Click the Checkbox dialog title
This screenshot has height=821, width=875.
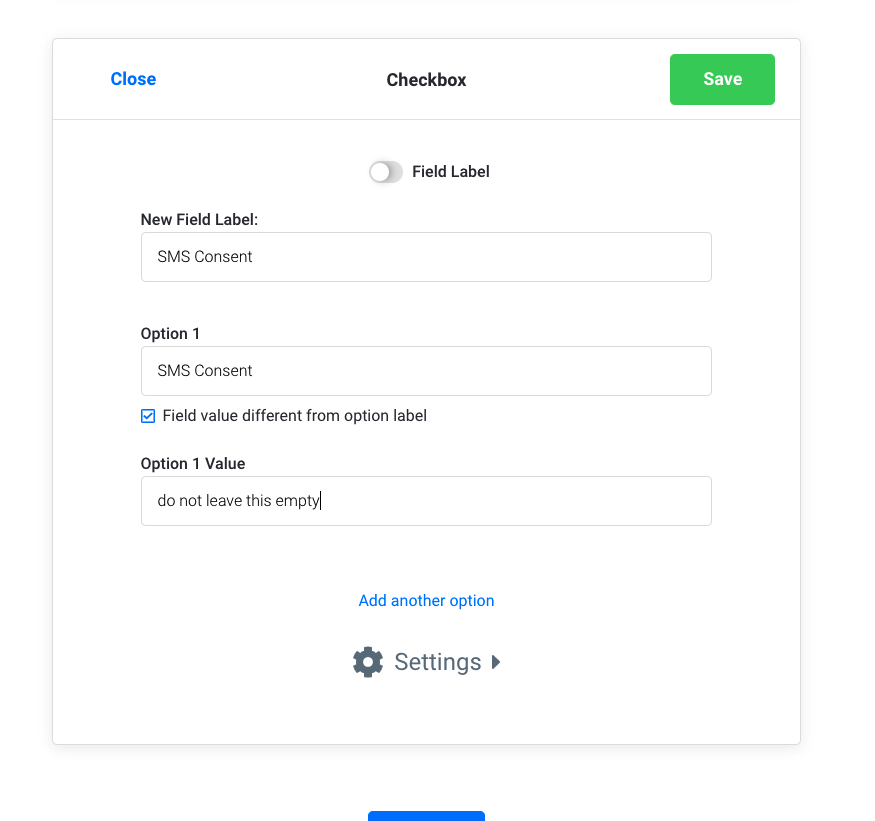[x=426, y=80]
